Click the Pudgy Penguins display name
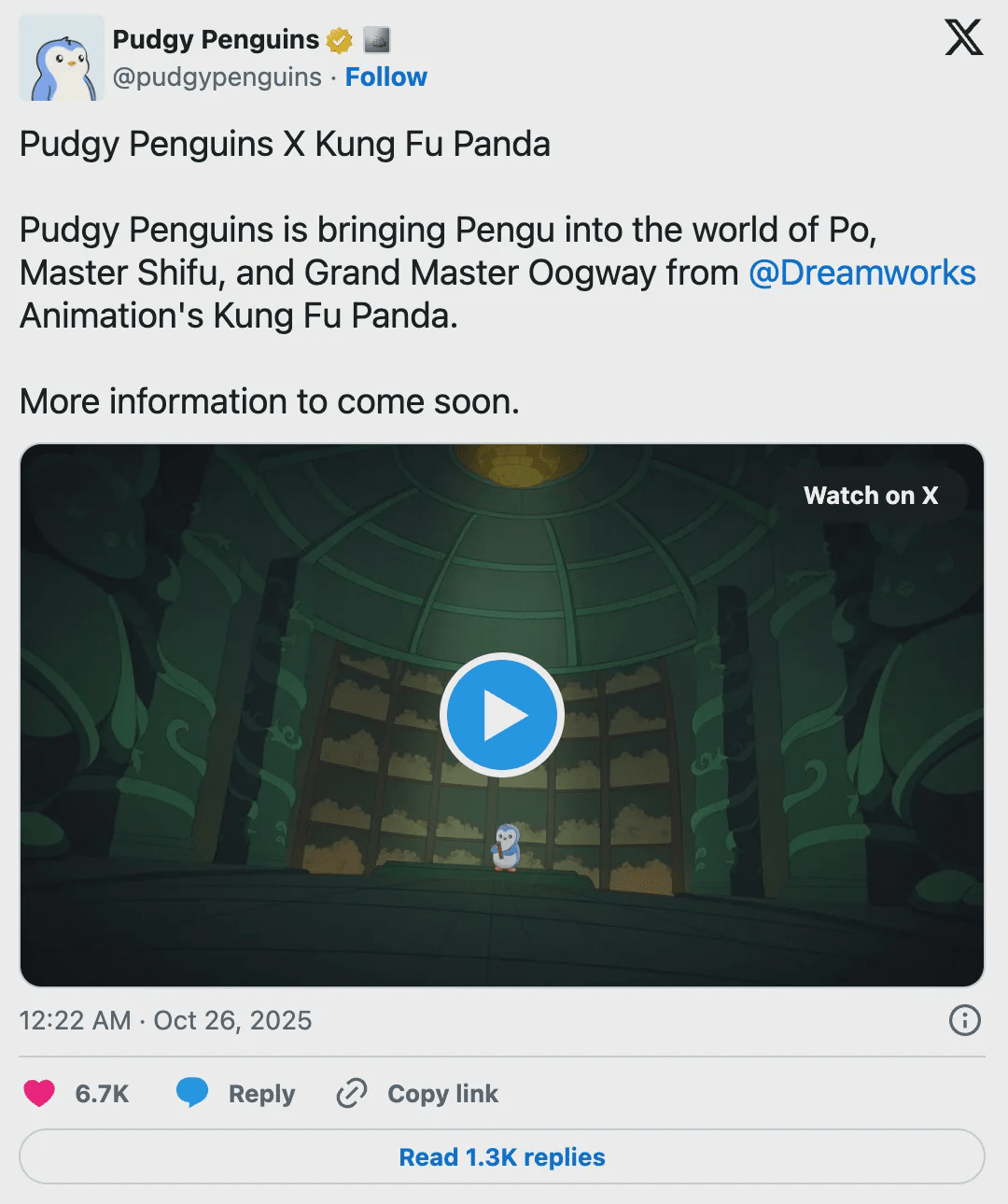This screenshot has height=1204, width=1008. tap(216, 39)
